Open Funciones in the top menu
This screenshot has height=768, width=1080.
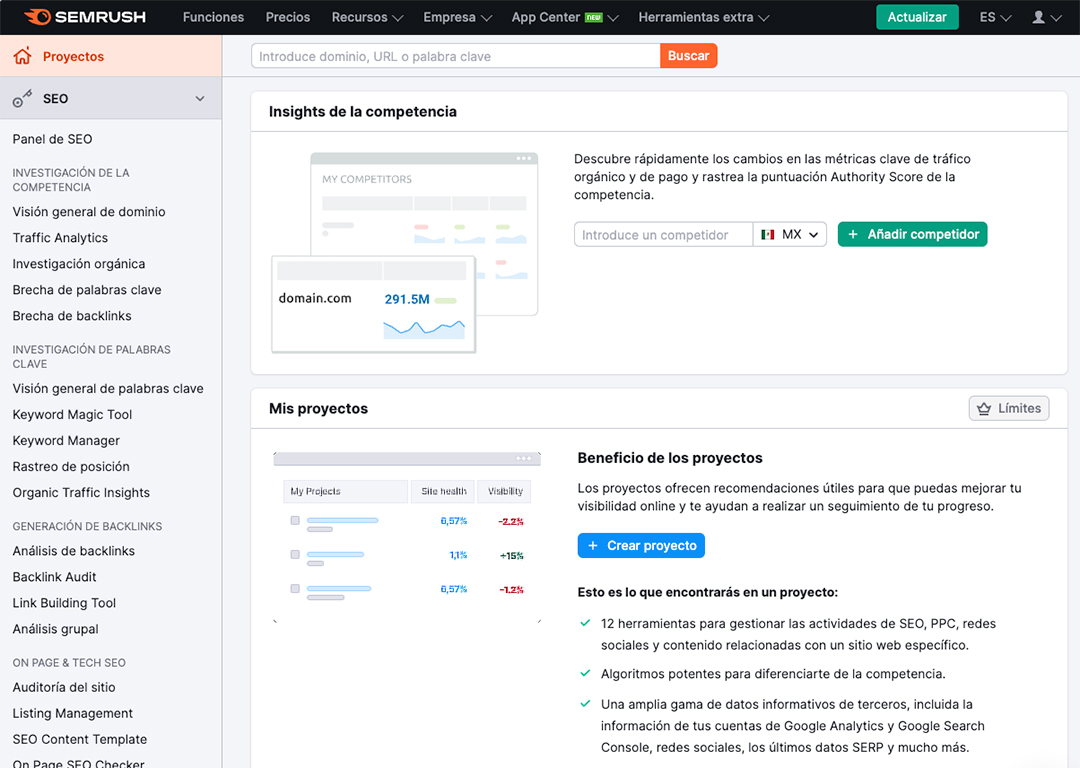pyautogui.click(x=214, y=17)
